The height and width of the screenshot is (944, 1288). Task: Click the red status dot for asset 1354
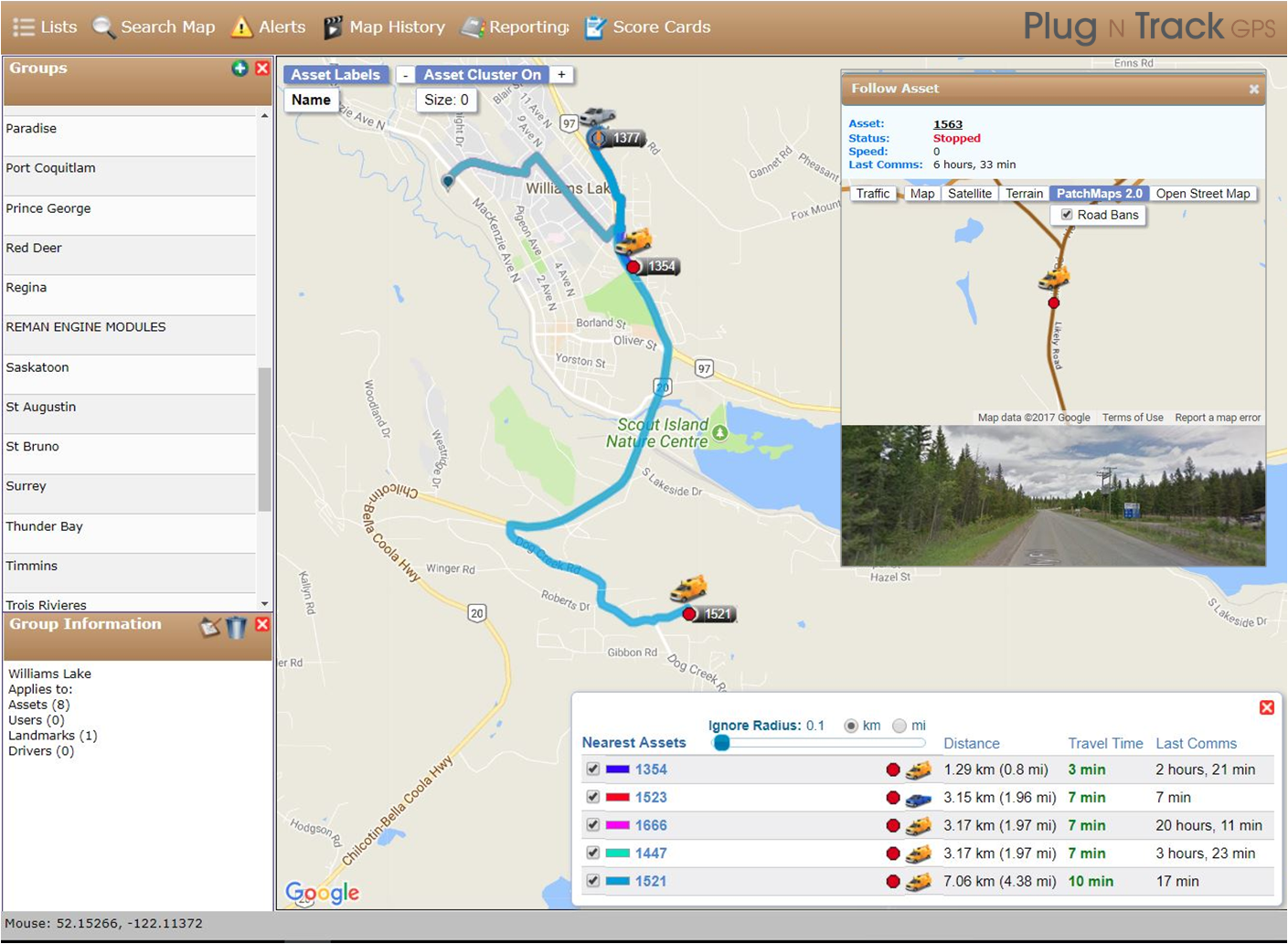(893, 770)
